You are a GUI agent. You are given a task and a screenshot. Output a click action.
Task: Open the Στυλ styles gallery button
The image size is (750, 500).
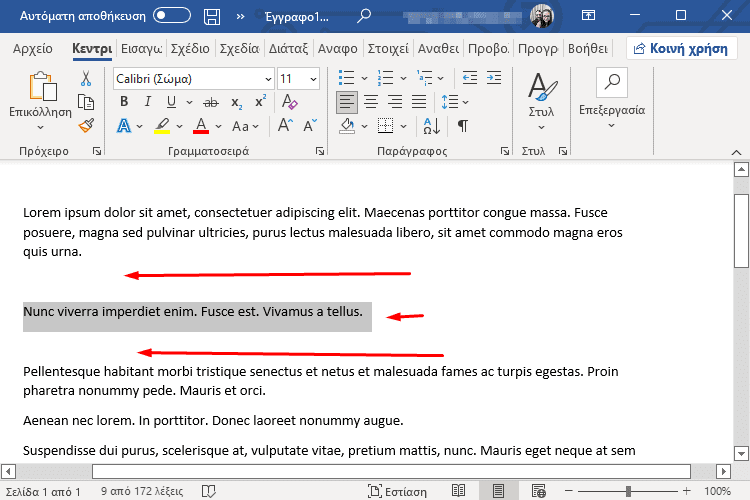click(x=541, y=100)
